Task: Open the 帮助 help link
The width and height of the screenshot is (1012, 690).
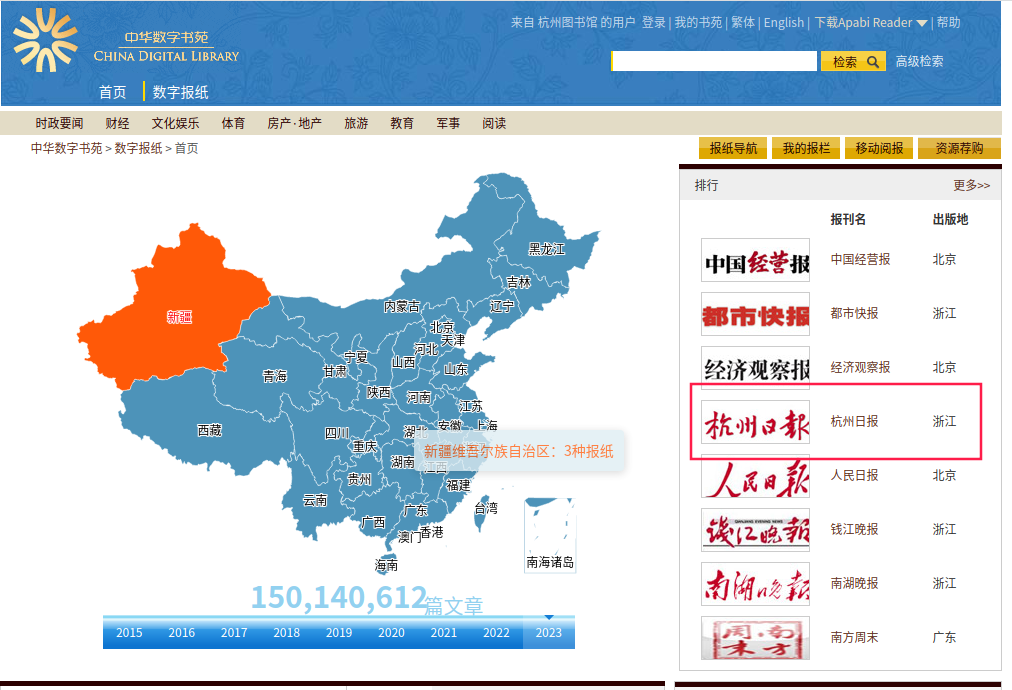Action: tap(948, 23)
